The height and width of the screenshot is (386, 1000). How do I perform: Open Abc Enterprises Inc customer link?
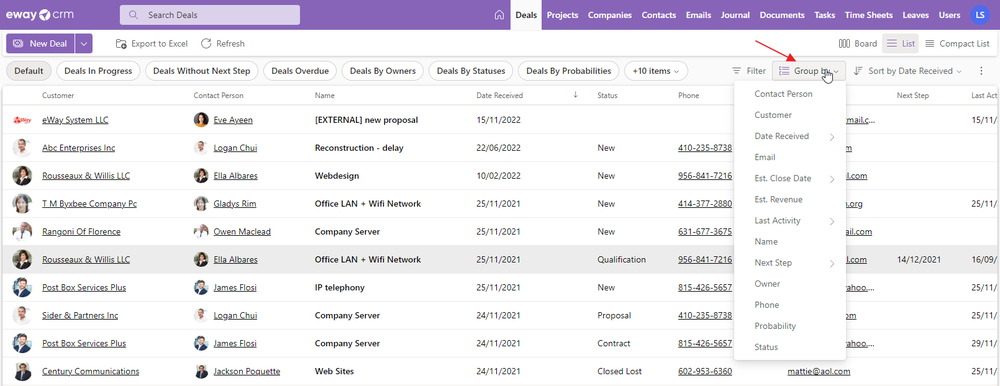point(78,148)
